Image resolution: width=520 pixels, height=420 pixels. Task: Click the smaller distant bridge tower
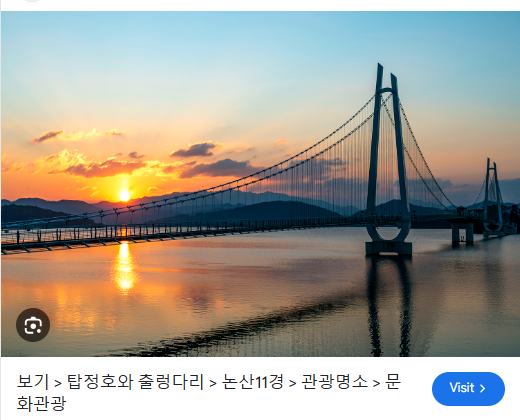(493, 197)
